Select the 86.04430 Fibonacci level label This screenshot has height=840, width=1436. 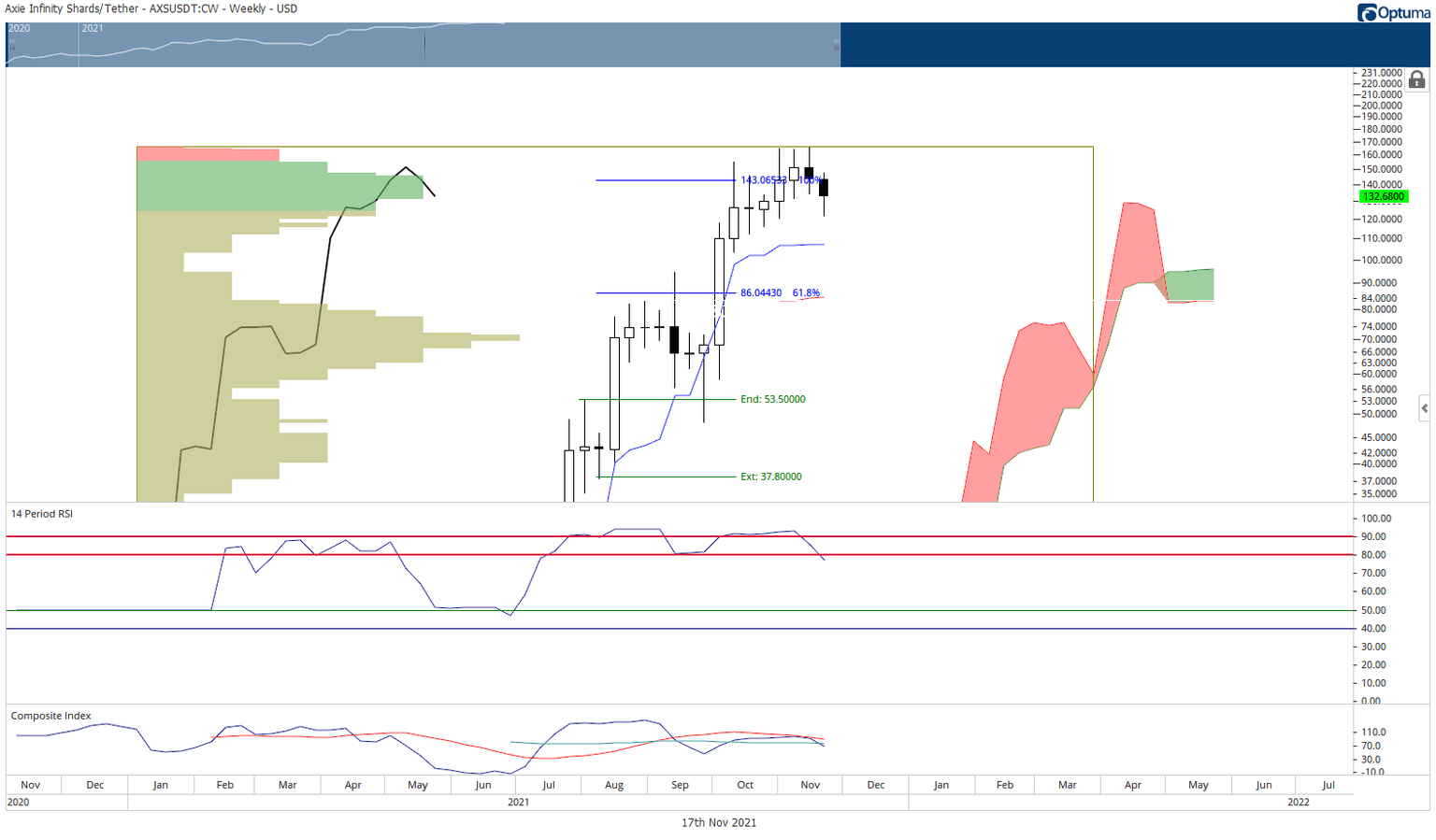pos(761,293)
